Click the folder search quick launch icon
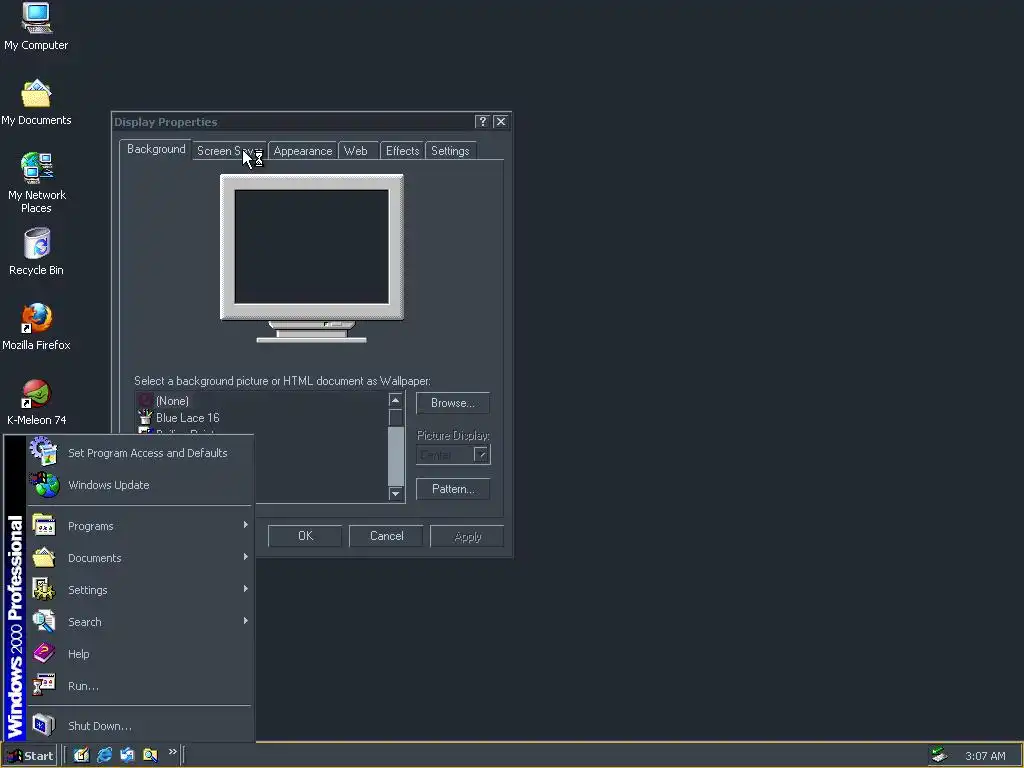This screenshot has width=1024, height=768. (x=150, y=755)
